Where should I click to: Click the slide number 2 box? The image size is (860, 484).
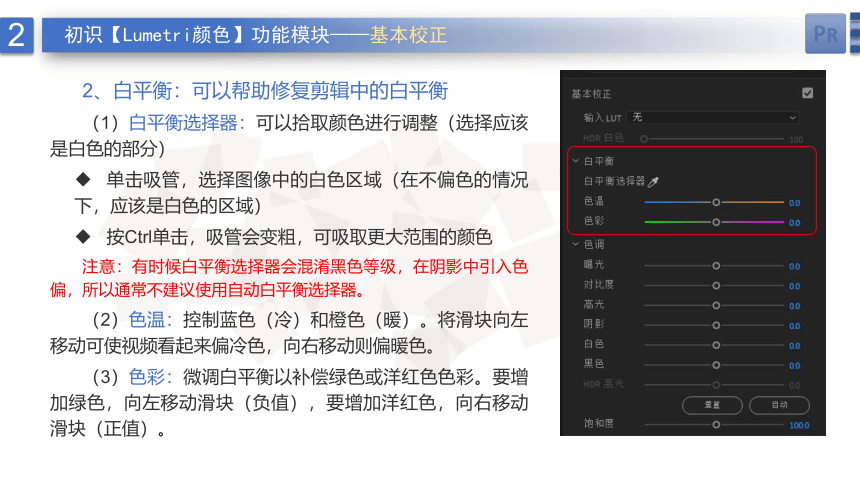16,35
